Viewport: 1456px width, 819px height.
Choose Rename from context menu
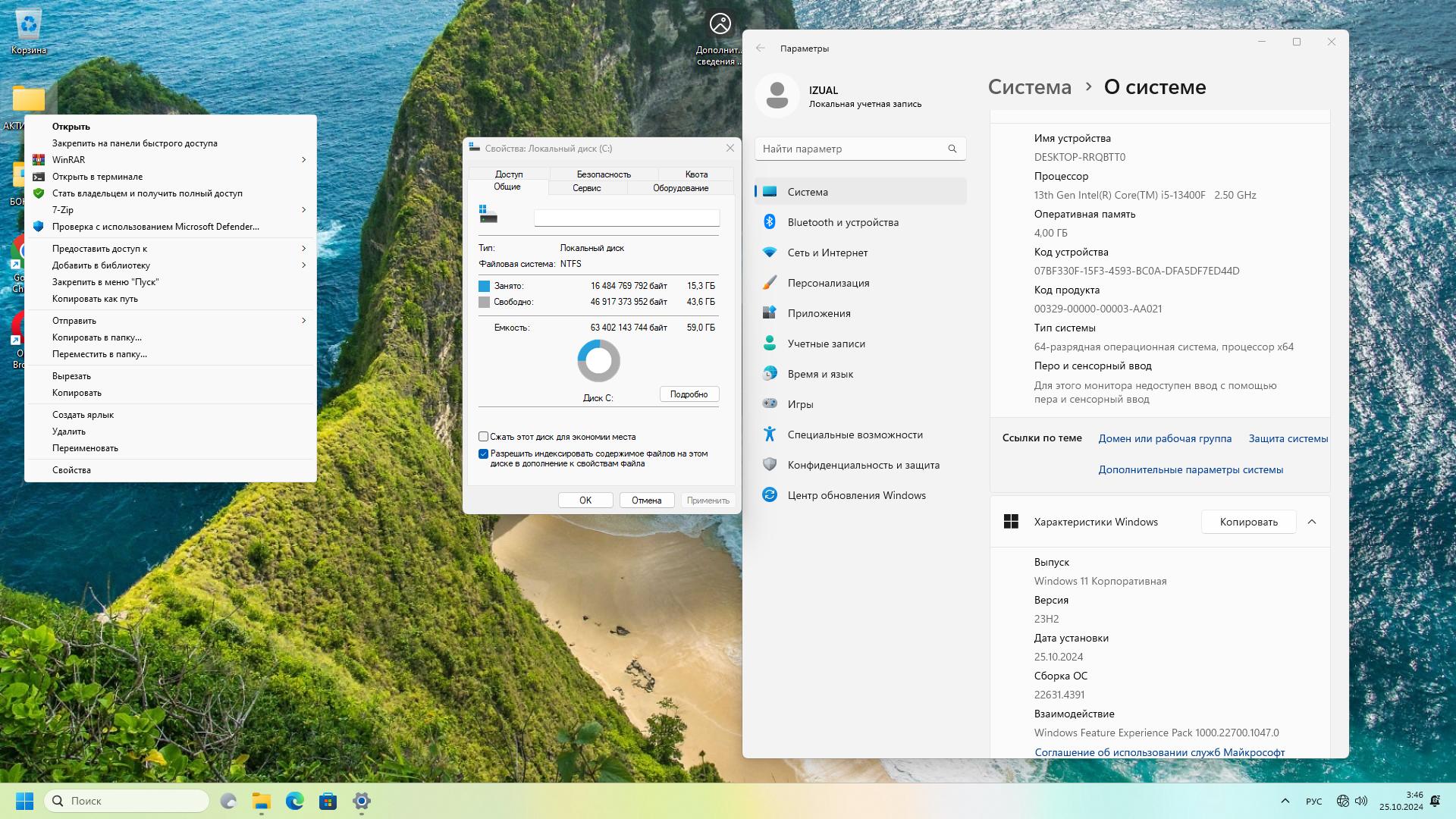click(85, 448)
